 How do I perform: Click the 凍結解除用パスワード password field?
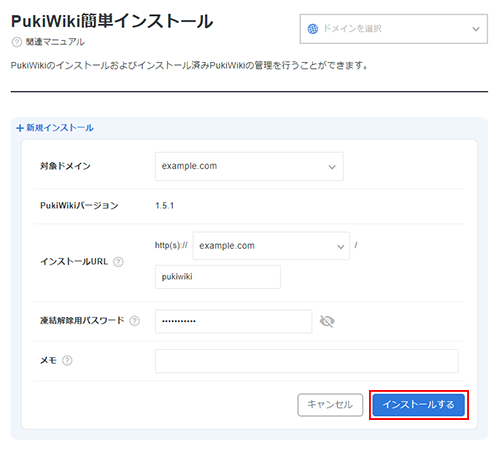[233, 321]
